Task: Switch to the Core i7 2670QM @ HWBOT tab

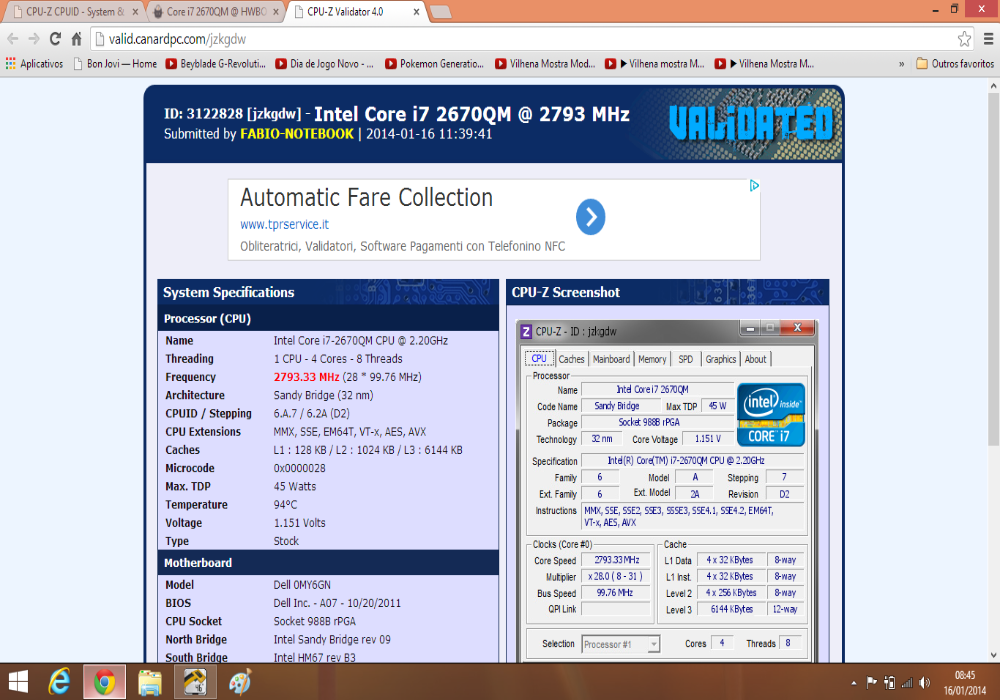Action: tap(216, 11)
